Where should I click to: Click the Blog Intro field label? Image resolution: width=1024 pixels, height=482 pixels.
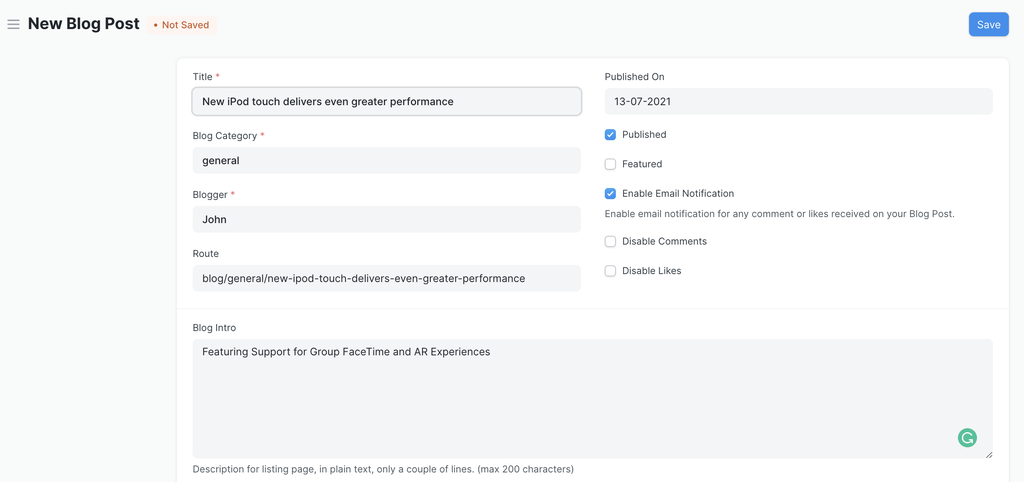214,328
